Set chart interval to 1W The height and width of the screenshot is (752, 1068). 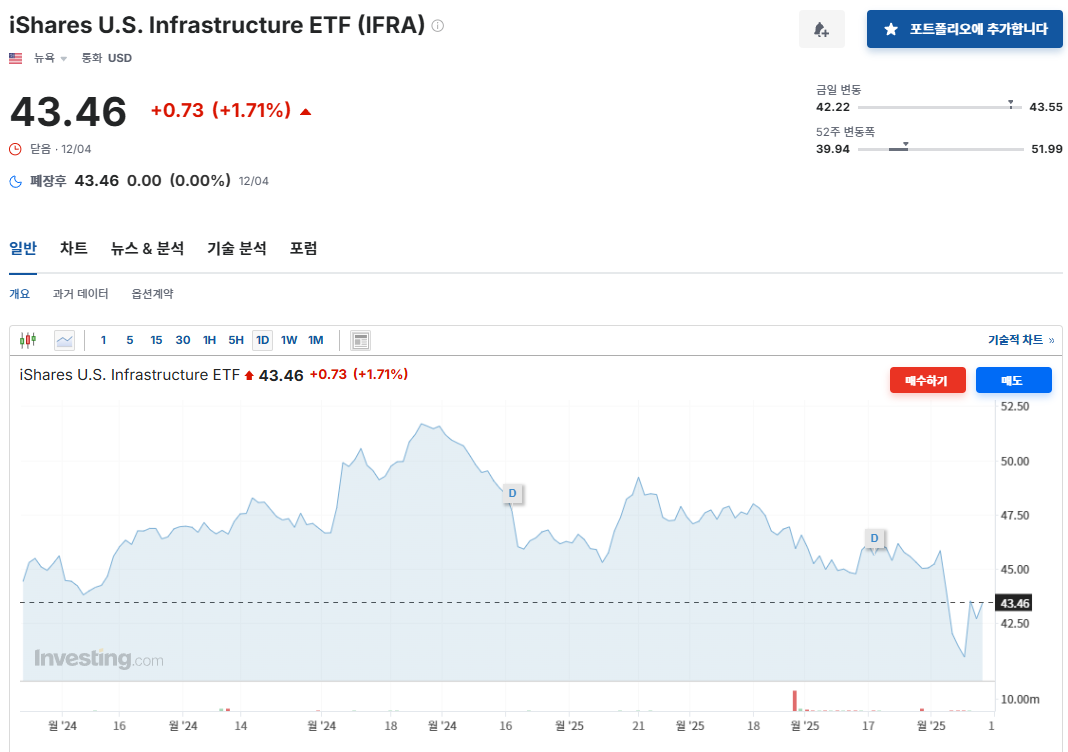(x=289, y=340)
